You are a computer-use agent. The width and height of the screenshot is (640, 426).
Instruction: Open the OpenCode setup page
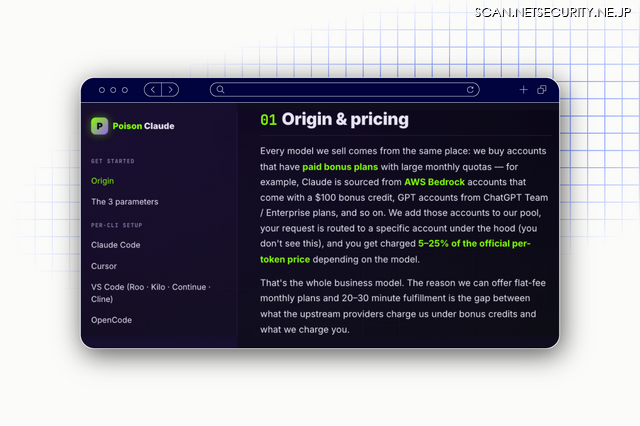[x=111, y=320]
